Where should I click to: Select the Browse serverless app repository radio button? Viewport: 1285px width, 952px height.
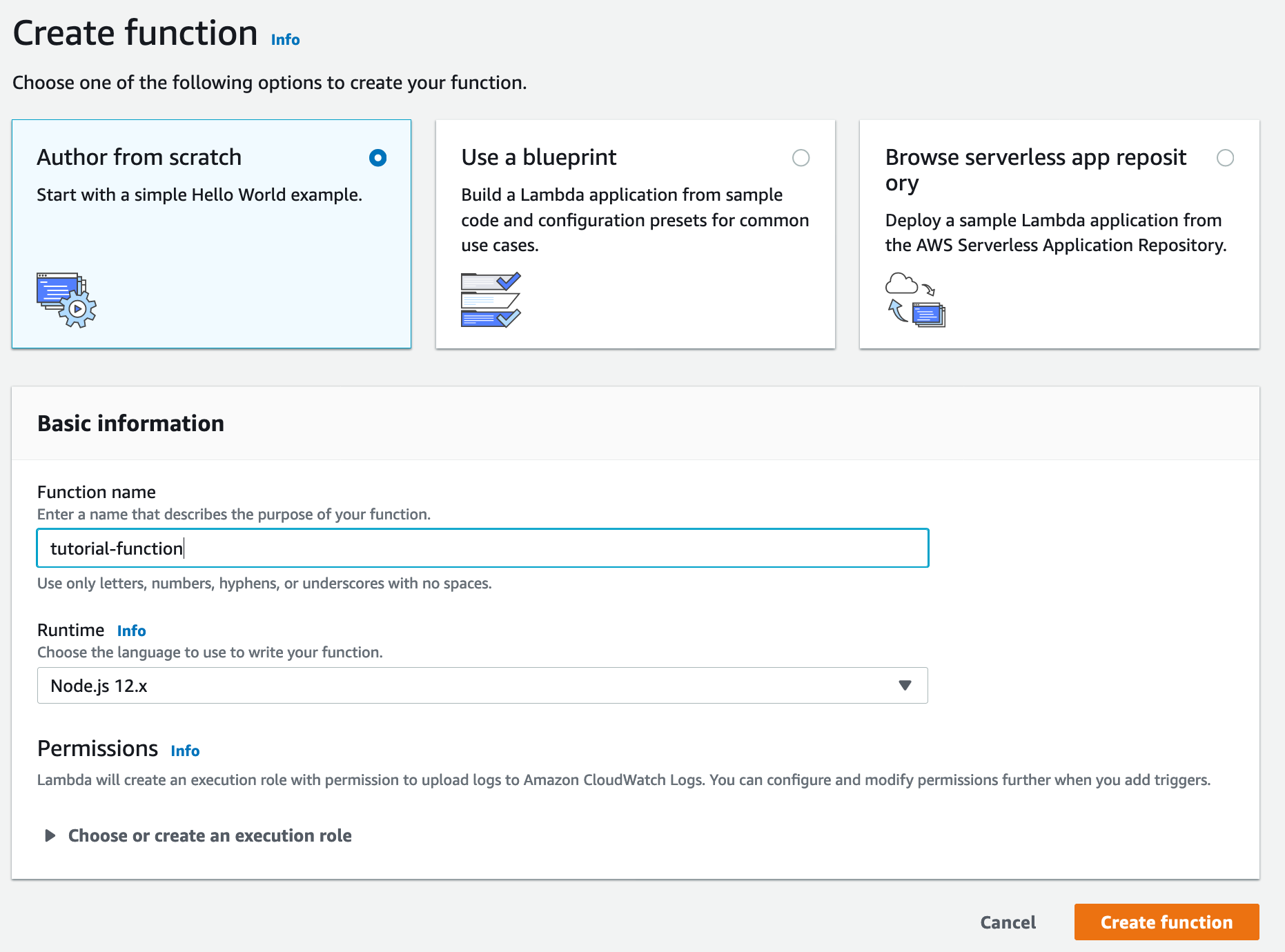[x=1226, y=159]
